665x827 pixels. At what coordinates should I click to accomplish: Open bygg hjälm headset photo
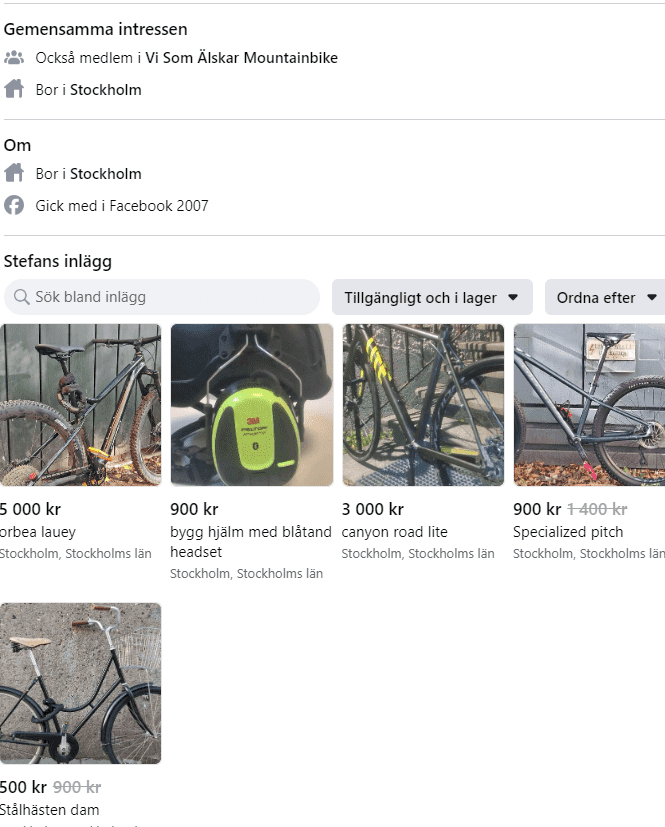(252, 404)
